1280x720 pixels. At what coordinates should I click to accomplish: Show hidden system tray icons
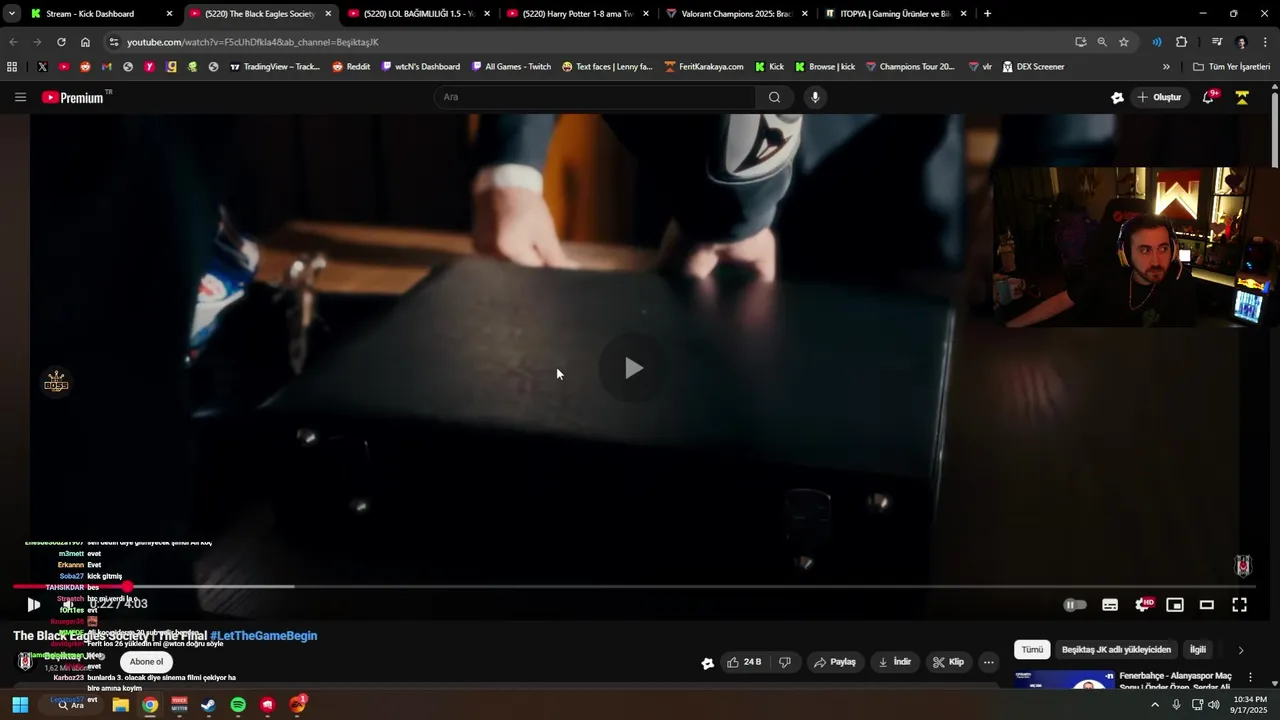1155,705
